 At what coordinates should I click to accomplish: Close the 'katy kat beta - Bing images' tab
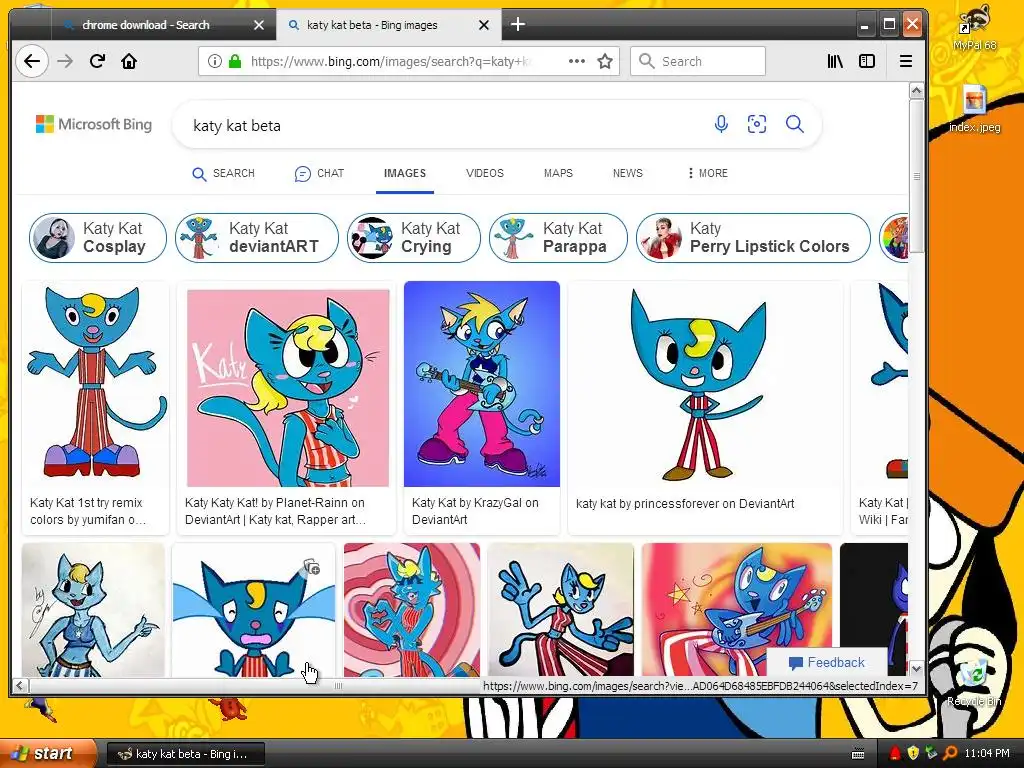pos(484,25)
